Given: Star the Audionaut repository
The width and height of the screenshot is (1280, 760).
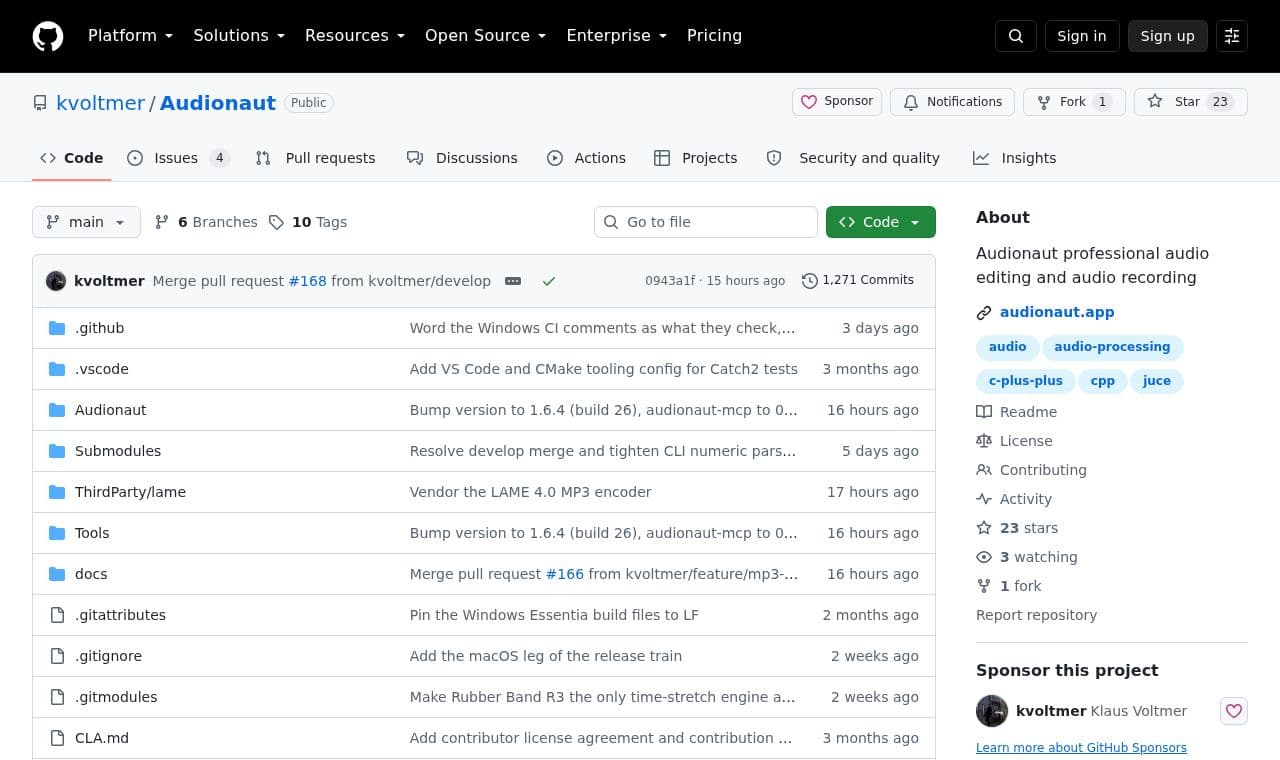Looking at the screenshot, I should [1191, 102].
